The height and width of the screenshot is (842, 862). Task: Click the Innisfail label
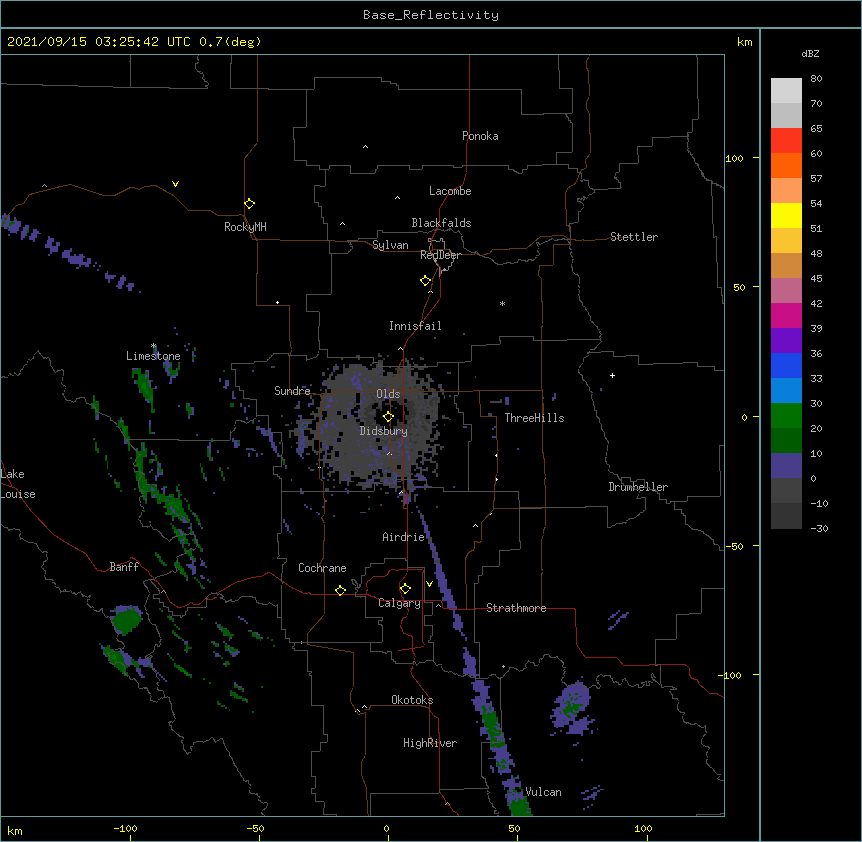(x=415, y=326)
